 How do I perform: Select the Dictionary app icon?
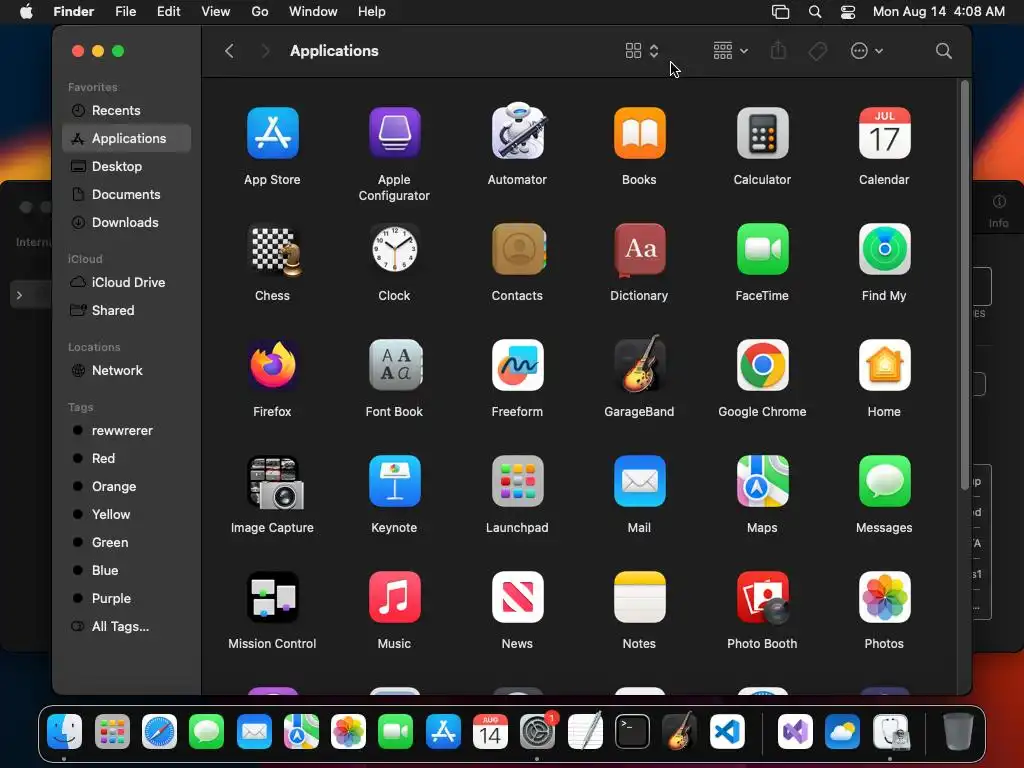639,249
